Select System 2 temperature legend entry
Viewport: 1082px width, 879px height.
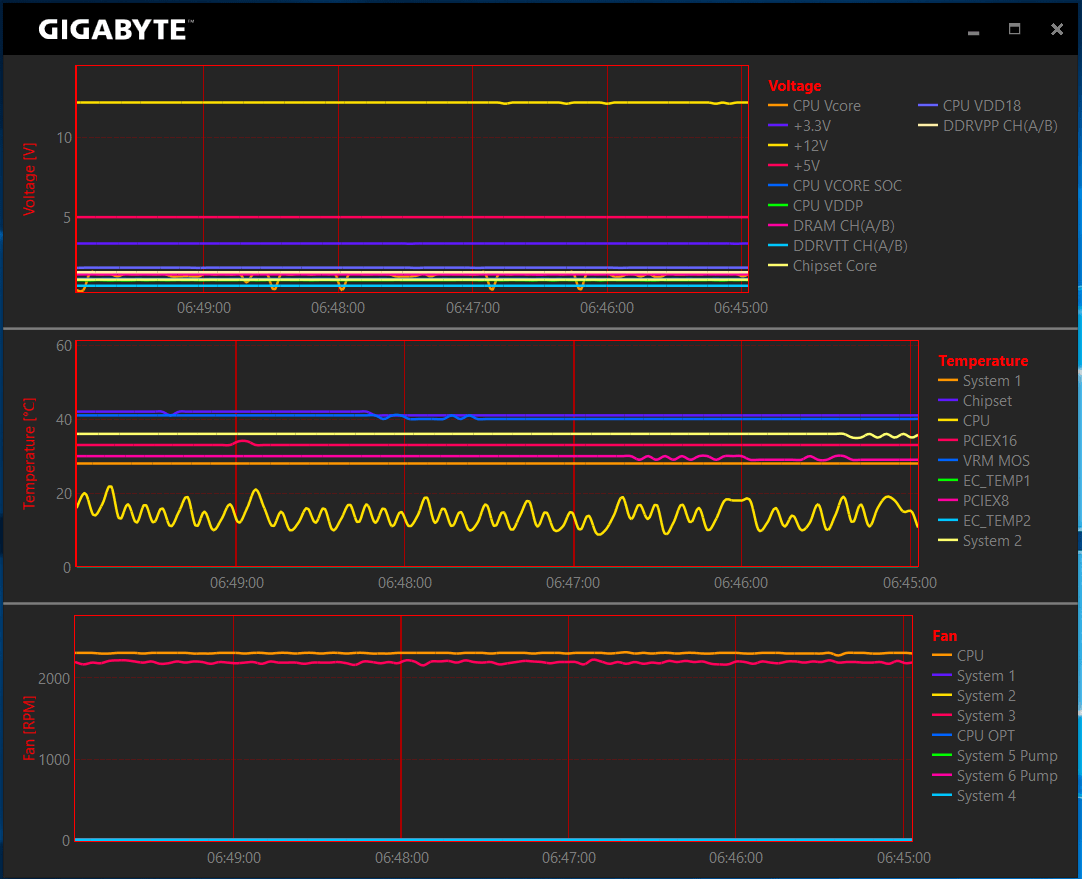(992, 541)
